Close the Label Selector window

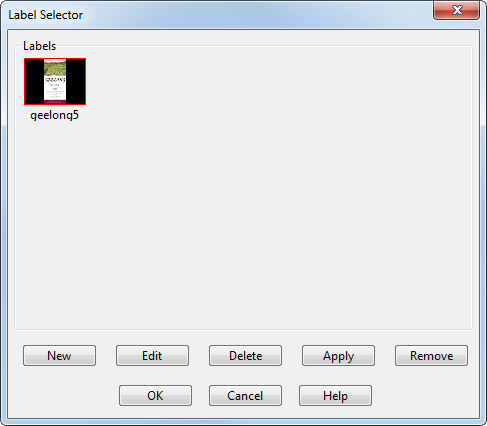[x=456, y=10]
